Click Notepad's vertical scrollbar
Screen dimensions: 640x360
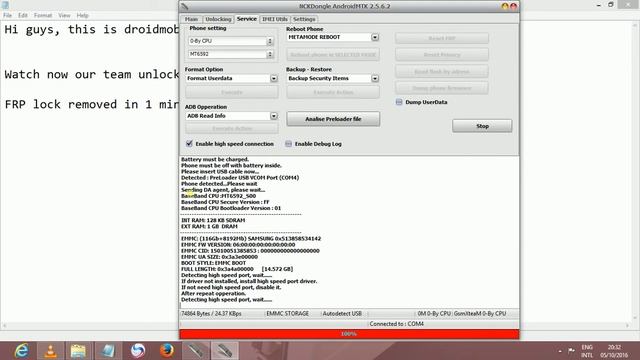coord(635,171)
